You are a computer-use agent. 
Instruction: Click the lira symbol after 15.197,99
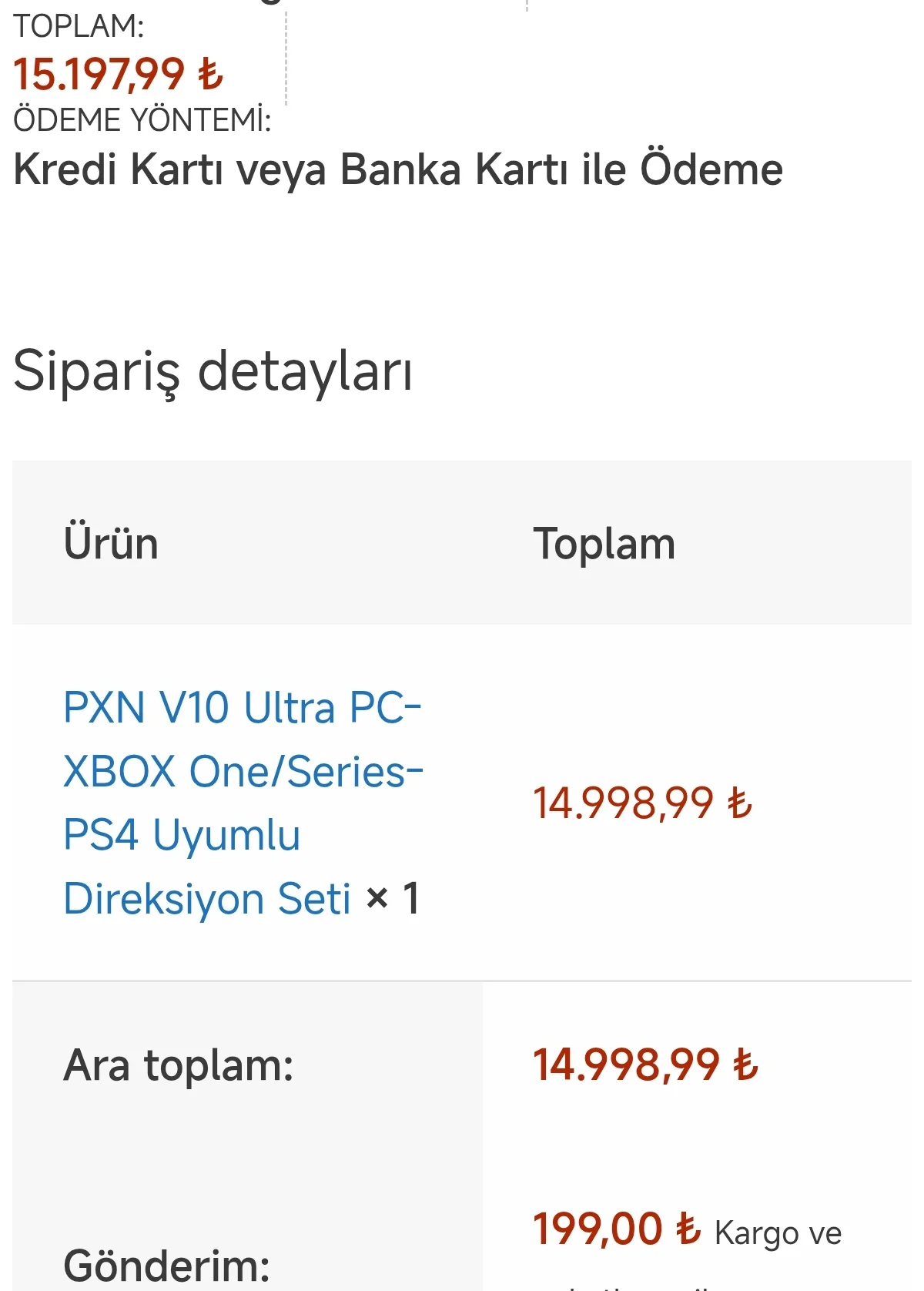pyautogui.click(x=210, y=75)
